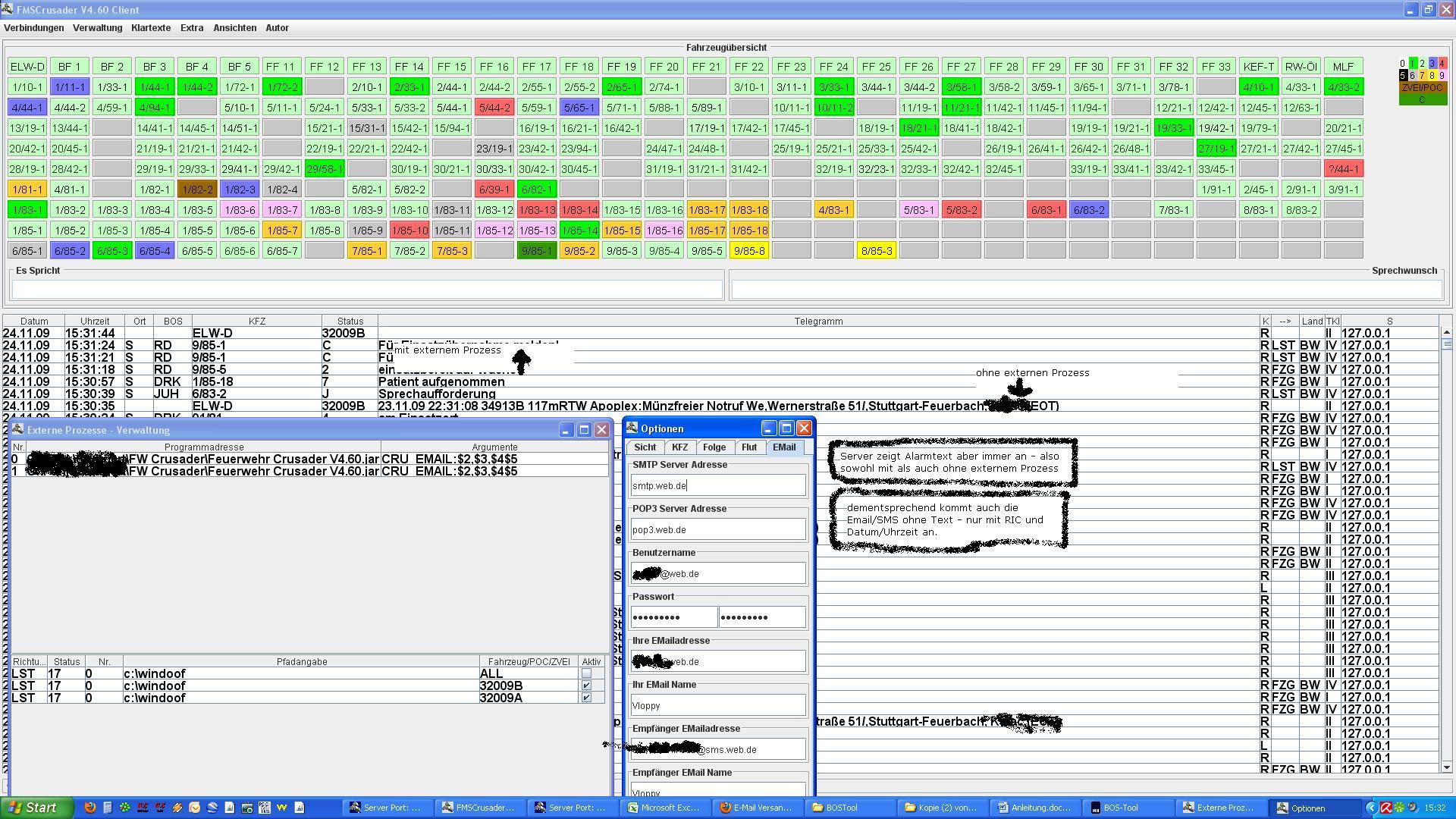The width and height of the screenshot is (1456, 819).
Task: Open the Verbindungen menu
Action: point(33,28)
